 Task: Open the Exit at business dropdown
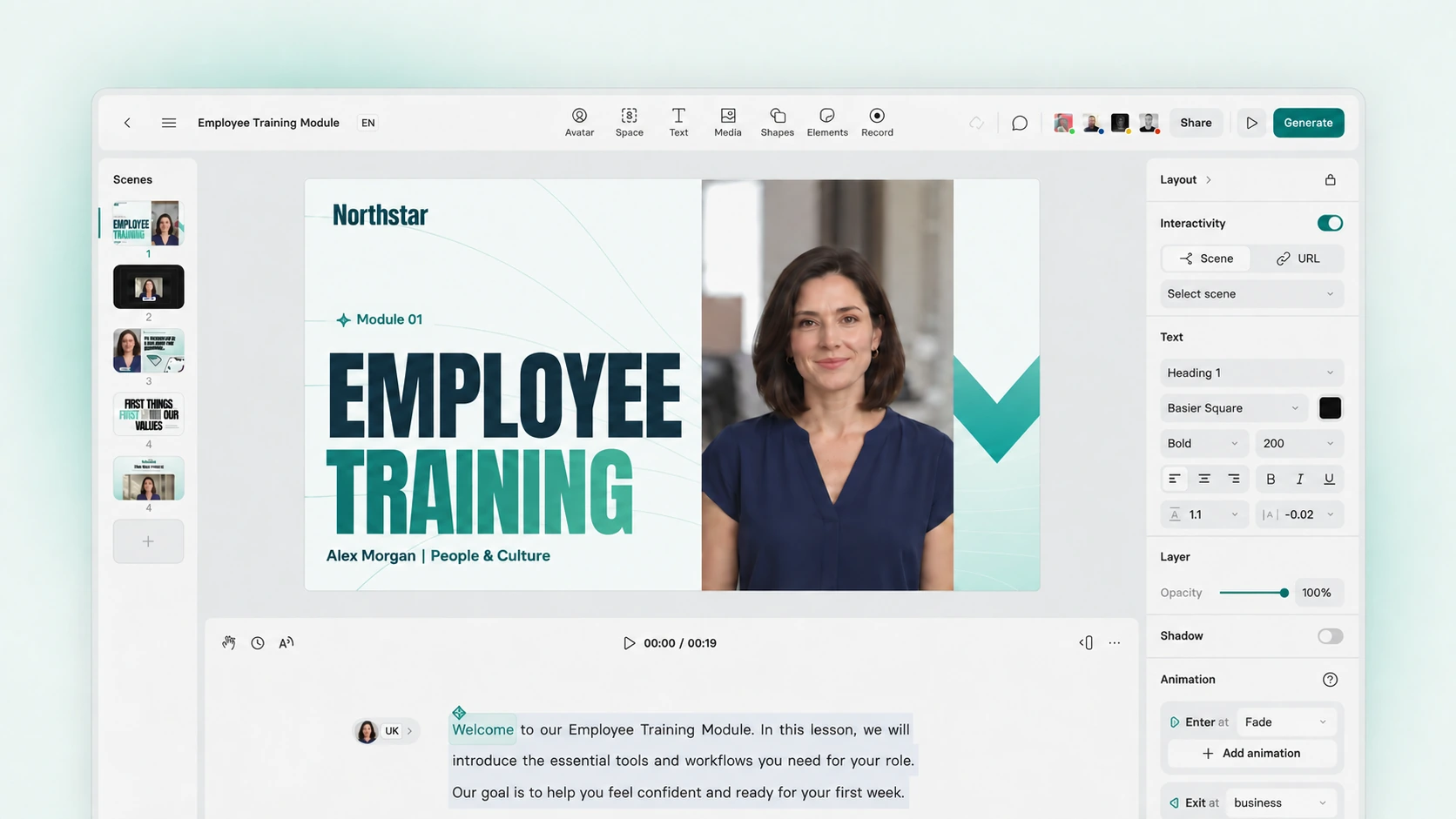coord(1280,802)
